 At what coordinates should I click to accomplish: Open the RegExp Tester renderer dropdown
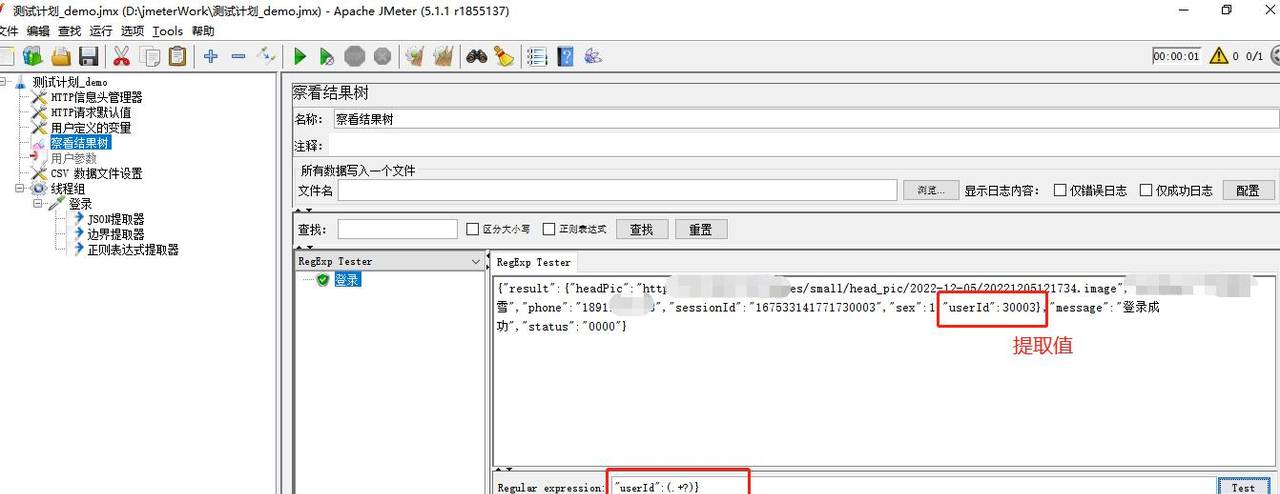[476, 262]
